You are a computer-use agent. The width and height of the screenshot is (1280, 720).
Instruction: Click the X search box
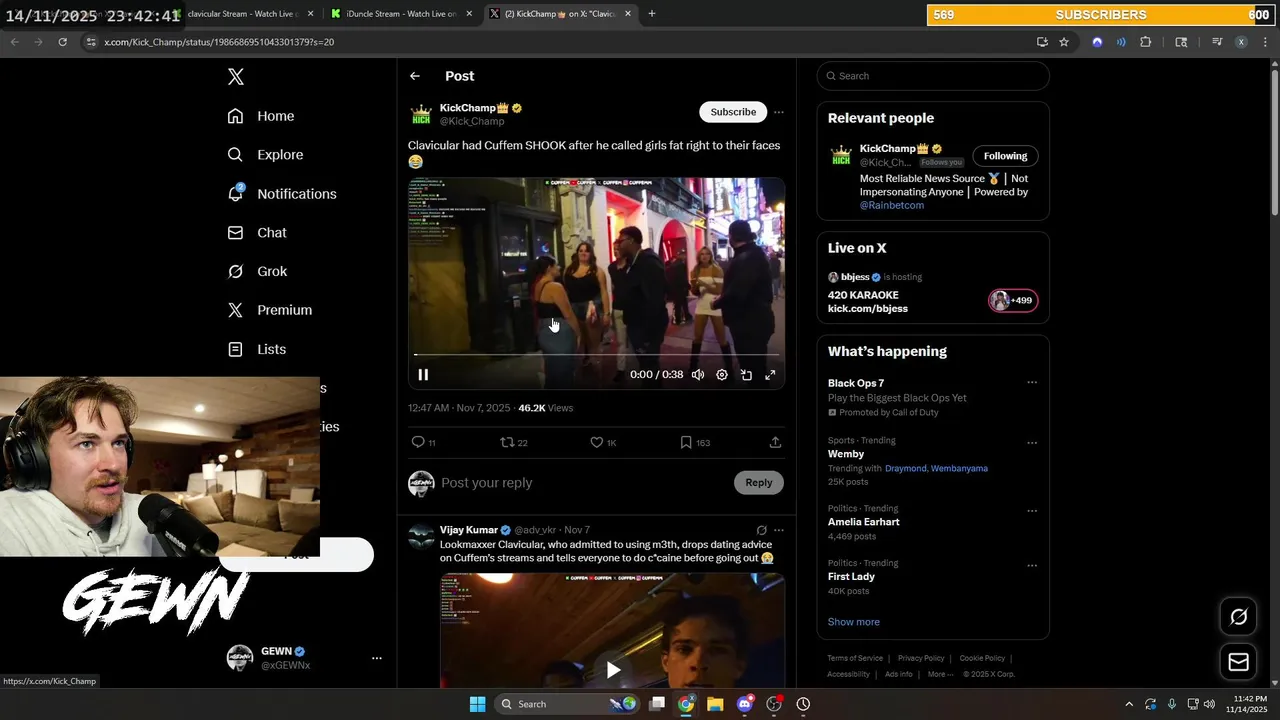coord(933,76)
